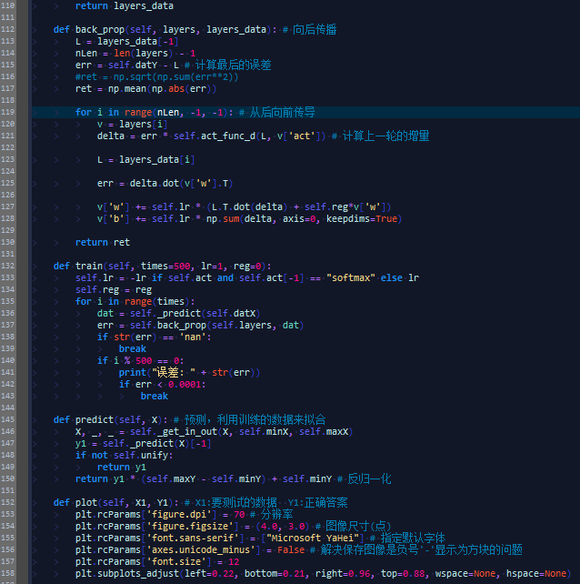The image size is (580, 584).
Task: Click the 'if not self.unify:' condition
Action: (x=124, y=455)
